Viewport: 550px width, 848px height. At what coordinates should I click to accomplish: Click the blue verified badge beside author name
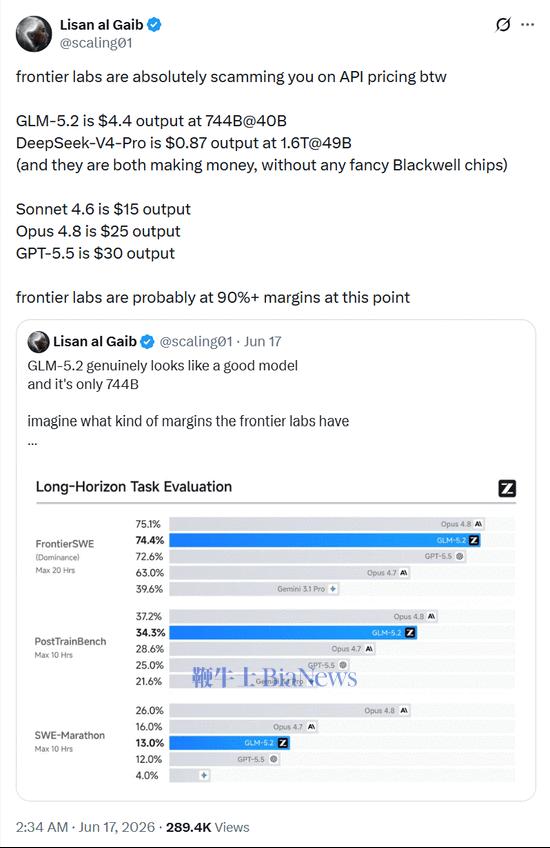coord(154,24)
